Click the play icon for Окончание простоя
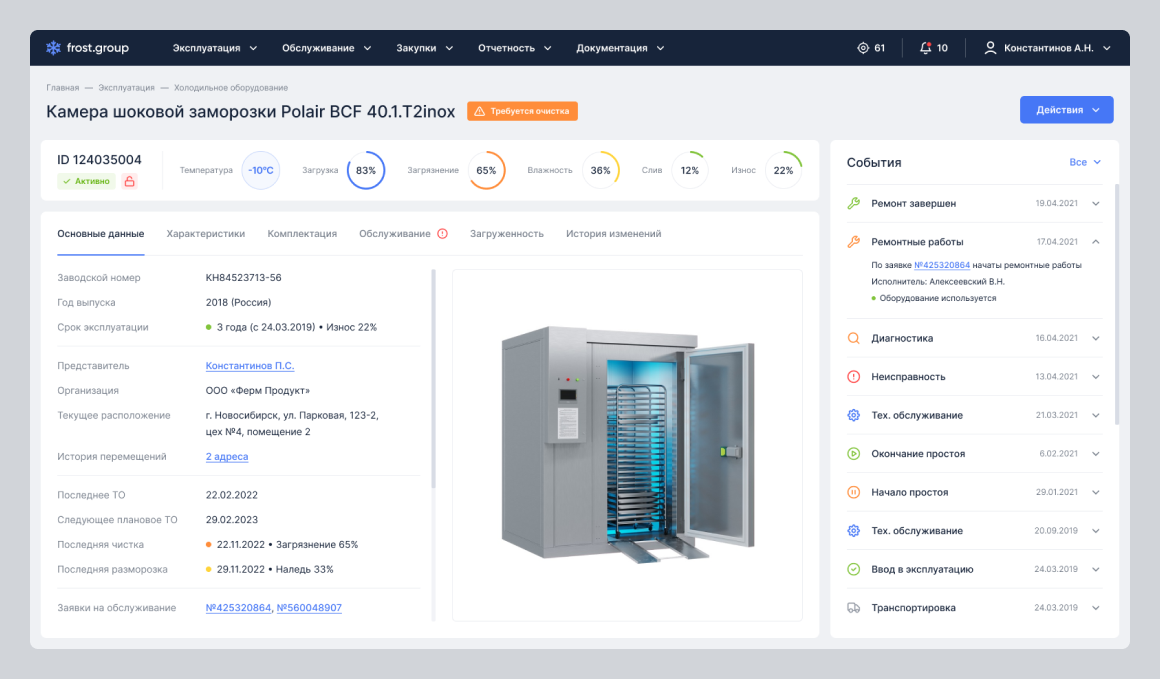Screen dimensions: 1160x679 (x=854, y=453)
